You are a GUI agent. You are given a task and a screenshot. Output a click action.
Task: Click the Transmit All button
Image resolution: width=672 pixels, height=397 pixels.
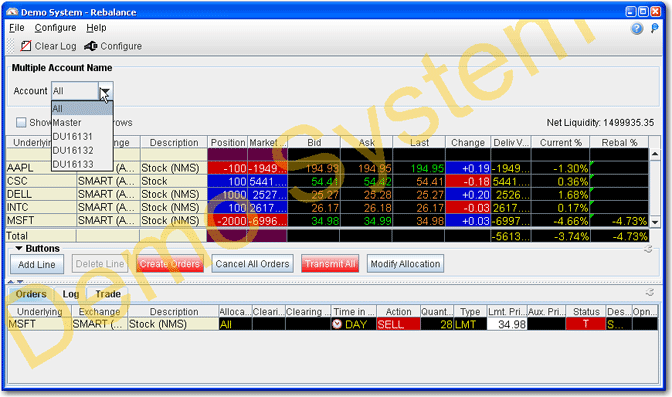tap(330, 264)
